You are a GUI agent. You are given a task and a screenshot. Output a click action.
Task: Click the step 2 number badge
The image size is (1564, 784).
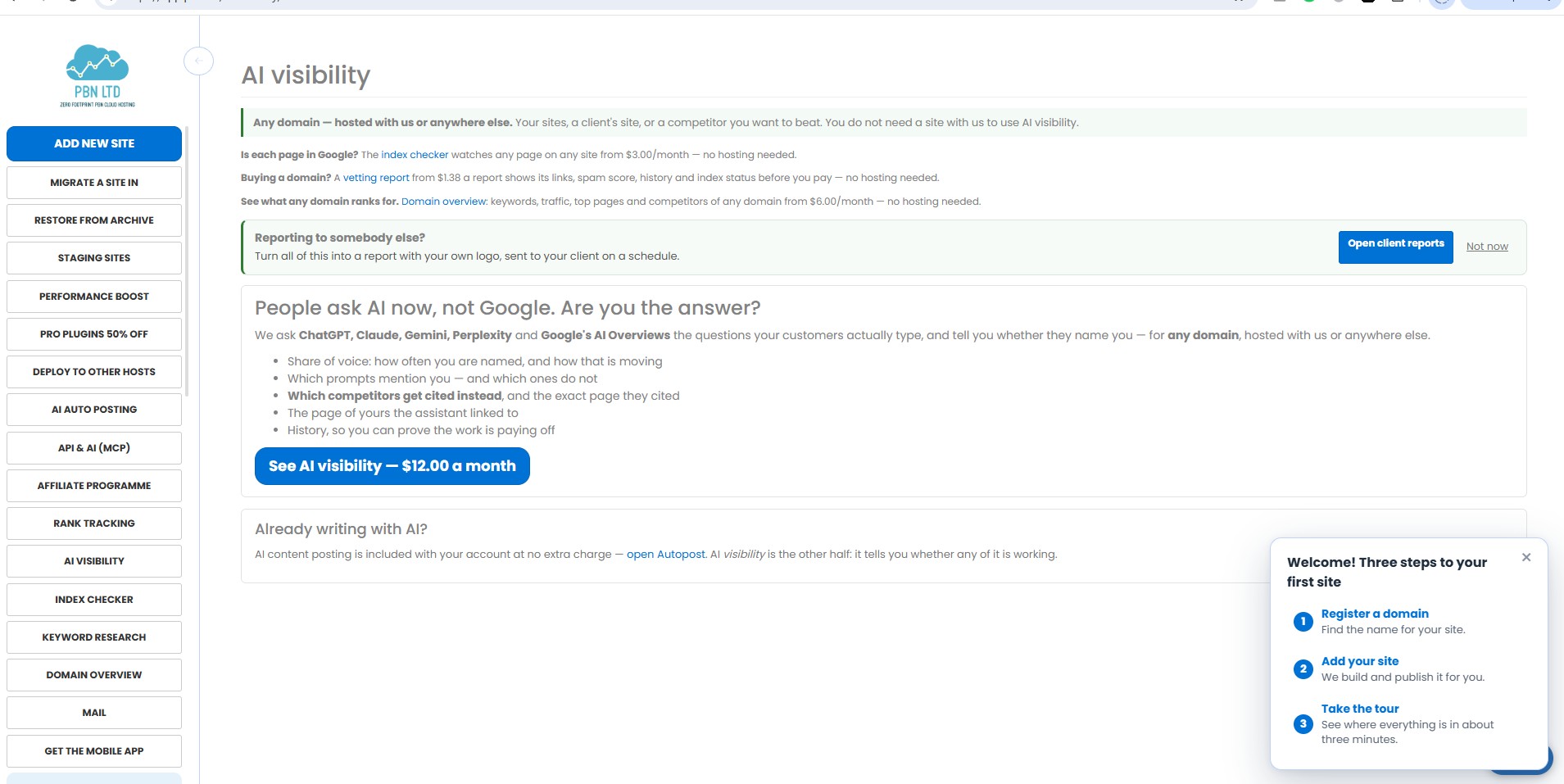pos(1303,668)
